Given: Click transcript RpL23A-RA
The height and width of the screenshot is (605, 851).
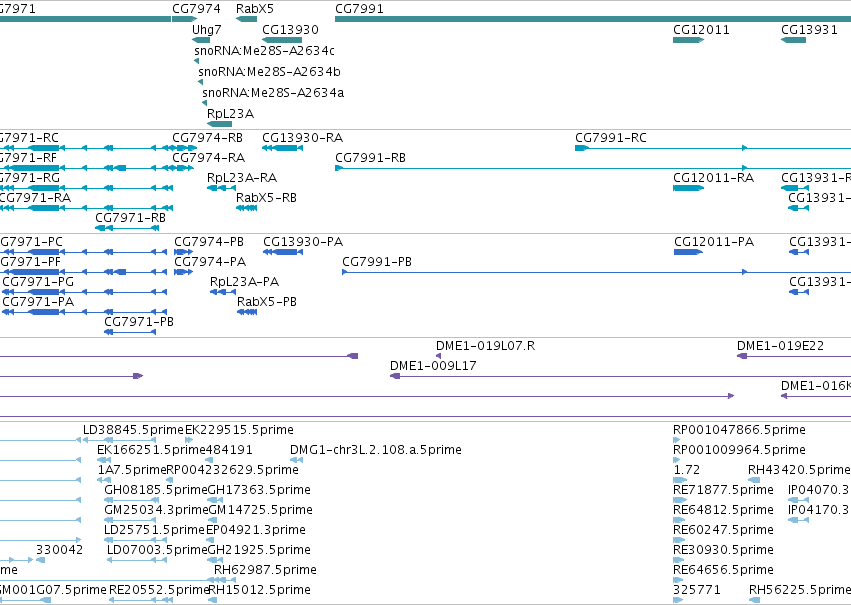Looking at the screenshot, I should click(242, 178).
